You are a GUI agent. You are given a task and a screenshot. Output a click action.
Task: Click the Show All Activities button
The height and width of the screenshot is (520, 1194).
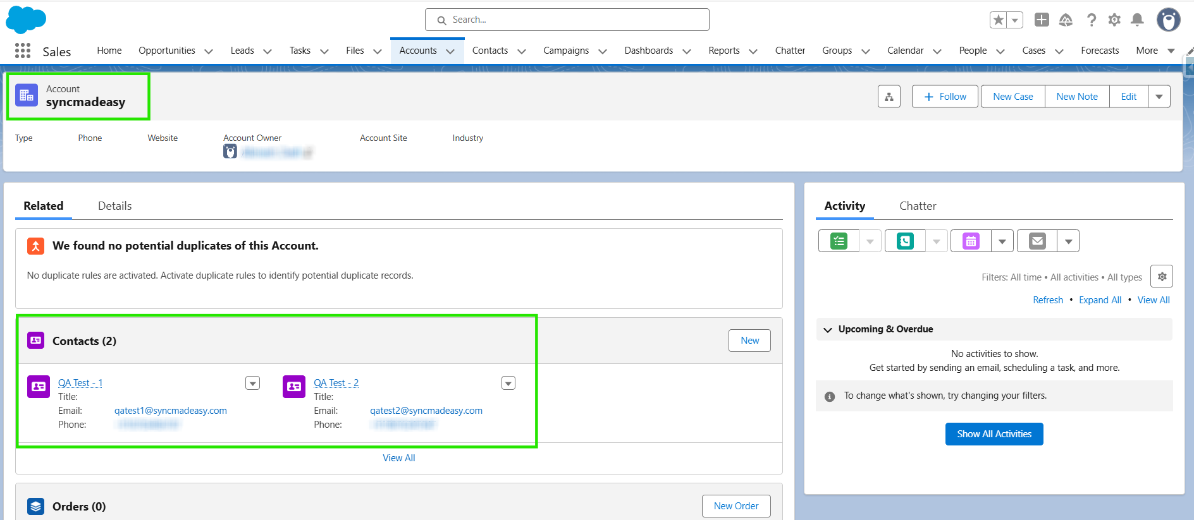tap(994, 434)
